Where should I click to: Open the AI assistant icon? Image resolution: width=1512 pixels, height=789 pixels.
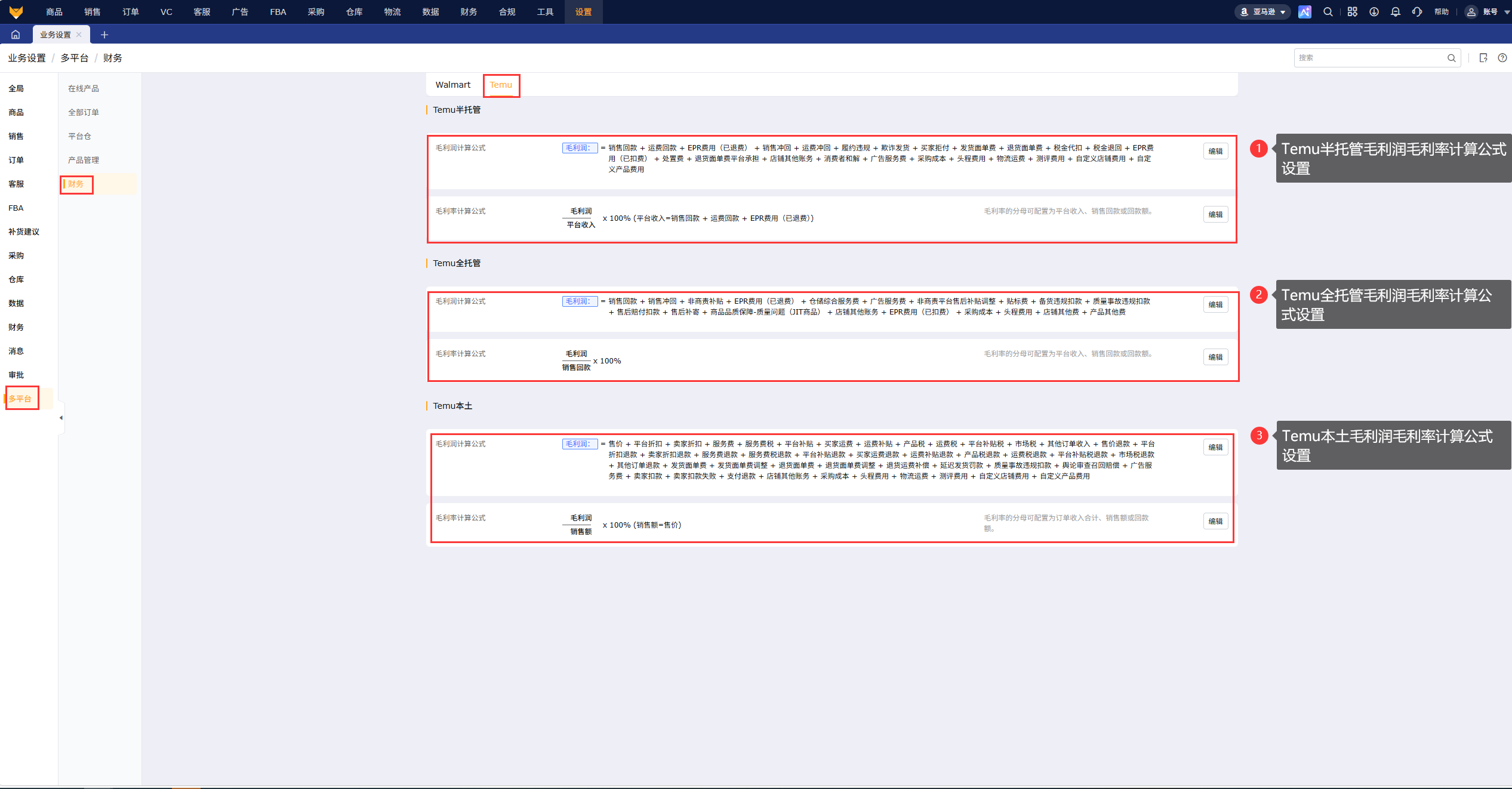(x=1305, y=12)
